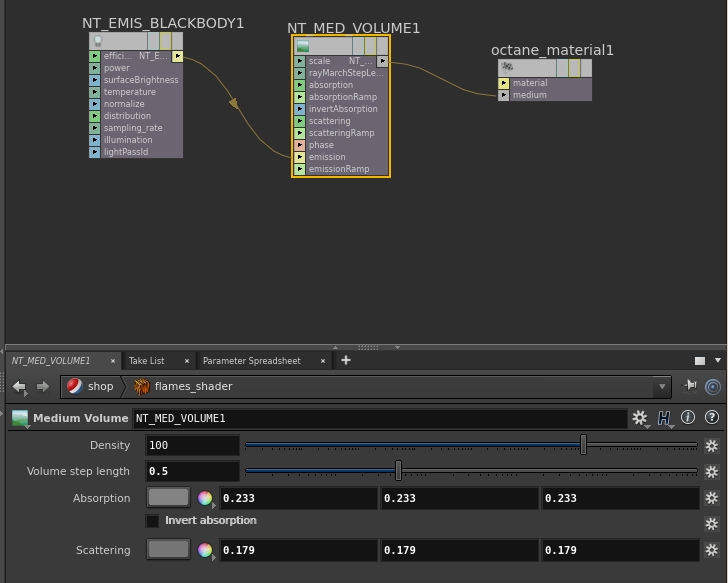Toggle the follow-selection target icon

pos(713,386)
